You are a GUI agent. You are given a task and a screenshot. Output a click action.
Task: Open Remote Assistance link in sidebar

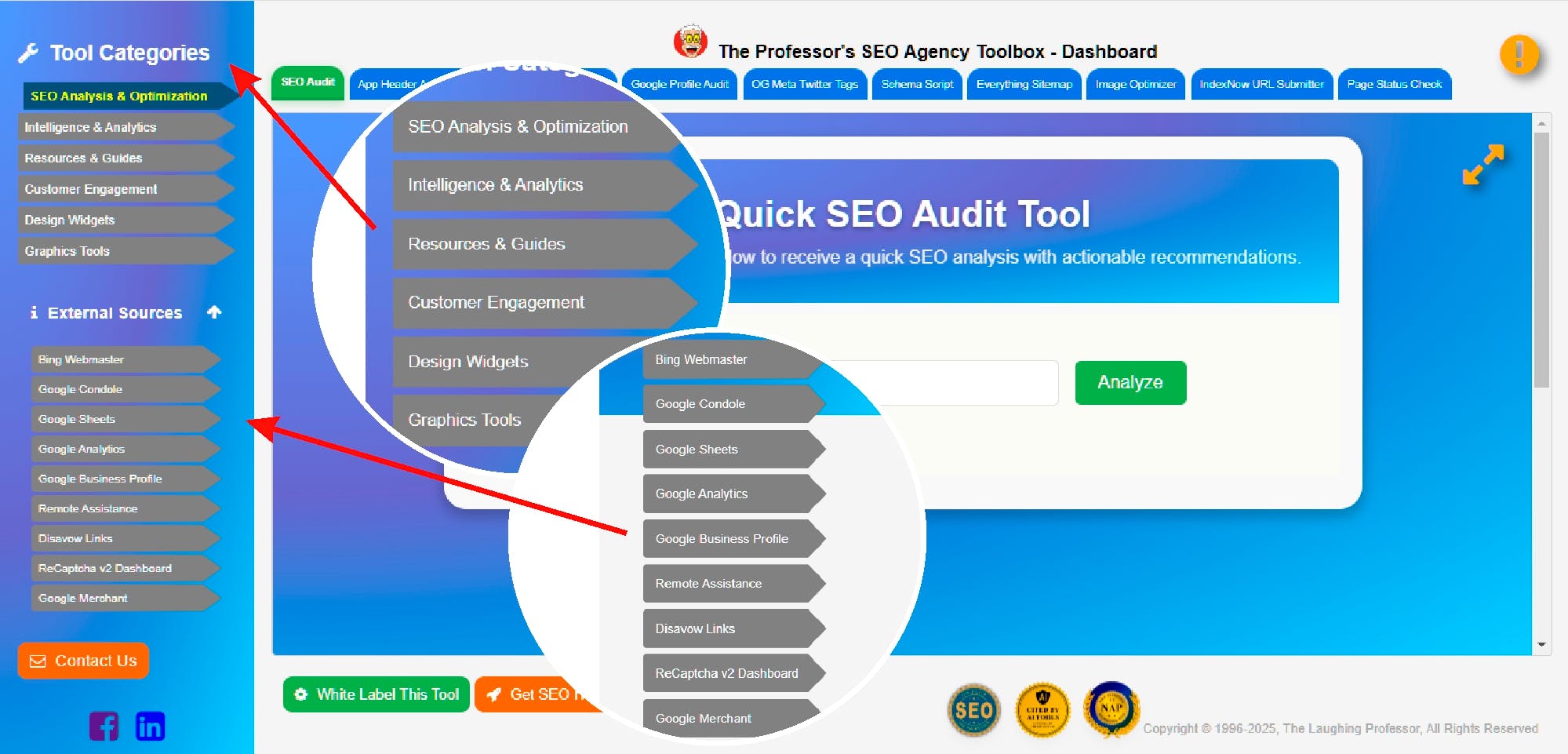tap(126, 508)
